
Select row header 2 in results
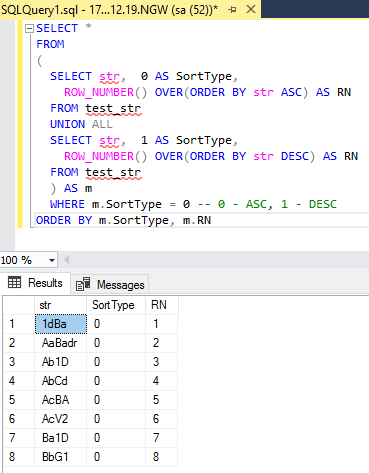tap(19, 343)
